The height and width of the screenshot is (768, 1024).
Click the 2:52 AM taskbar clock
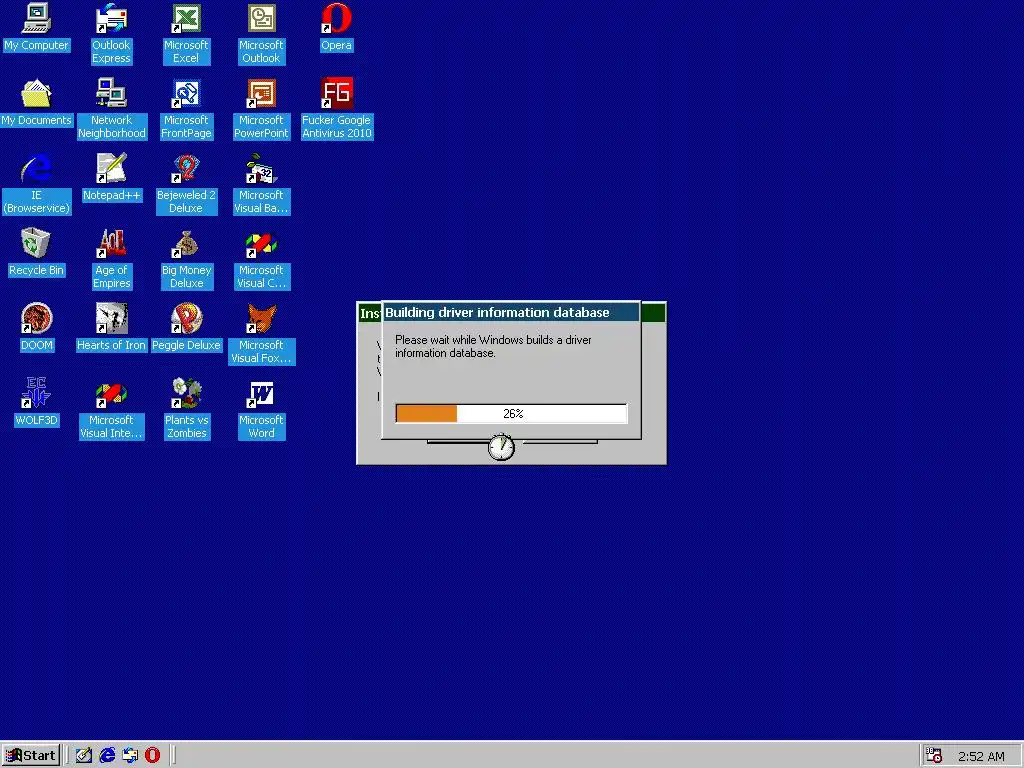[981, 756]
